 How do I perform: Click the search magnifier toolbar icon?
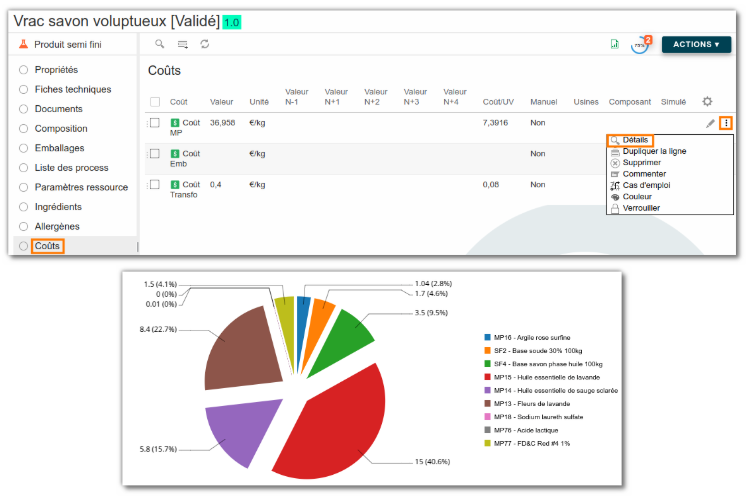[159, 44]
